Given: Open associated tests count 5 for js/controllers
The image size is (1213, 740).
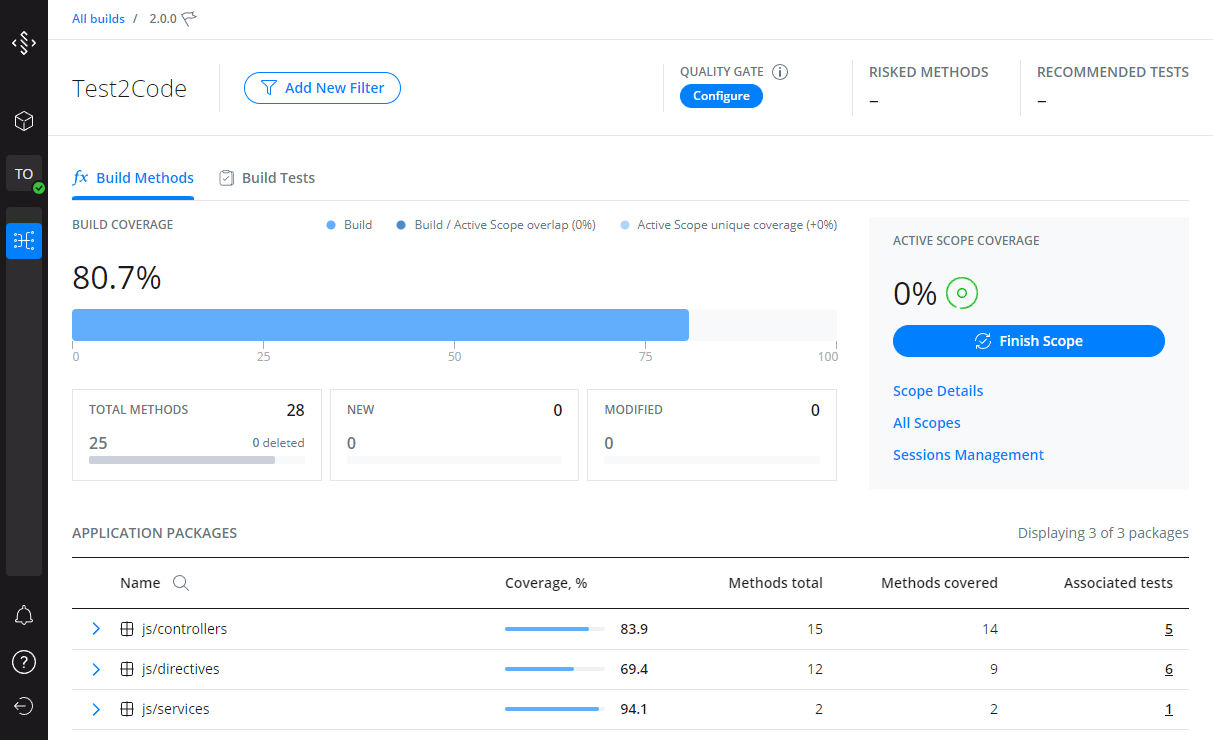Looking at the screenshot, I should pos(1169,629).
